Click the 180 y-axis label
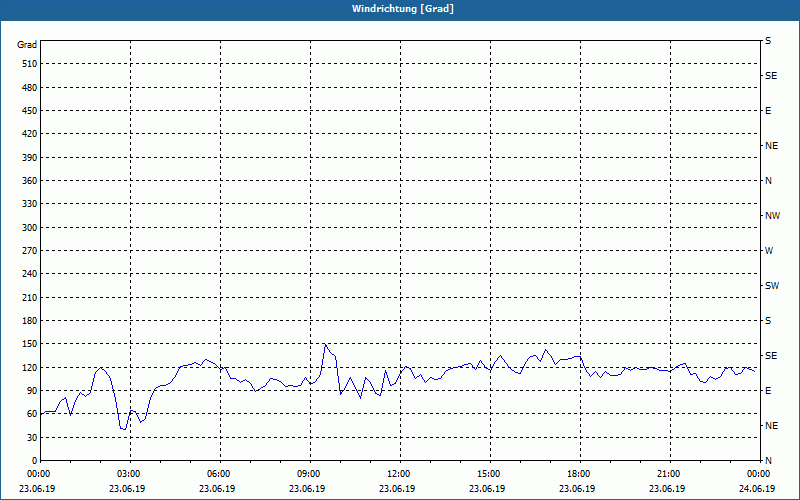800x500 pixels. [x=30, y=320]
